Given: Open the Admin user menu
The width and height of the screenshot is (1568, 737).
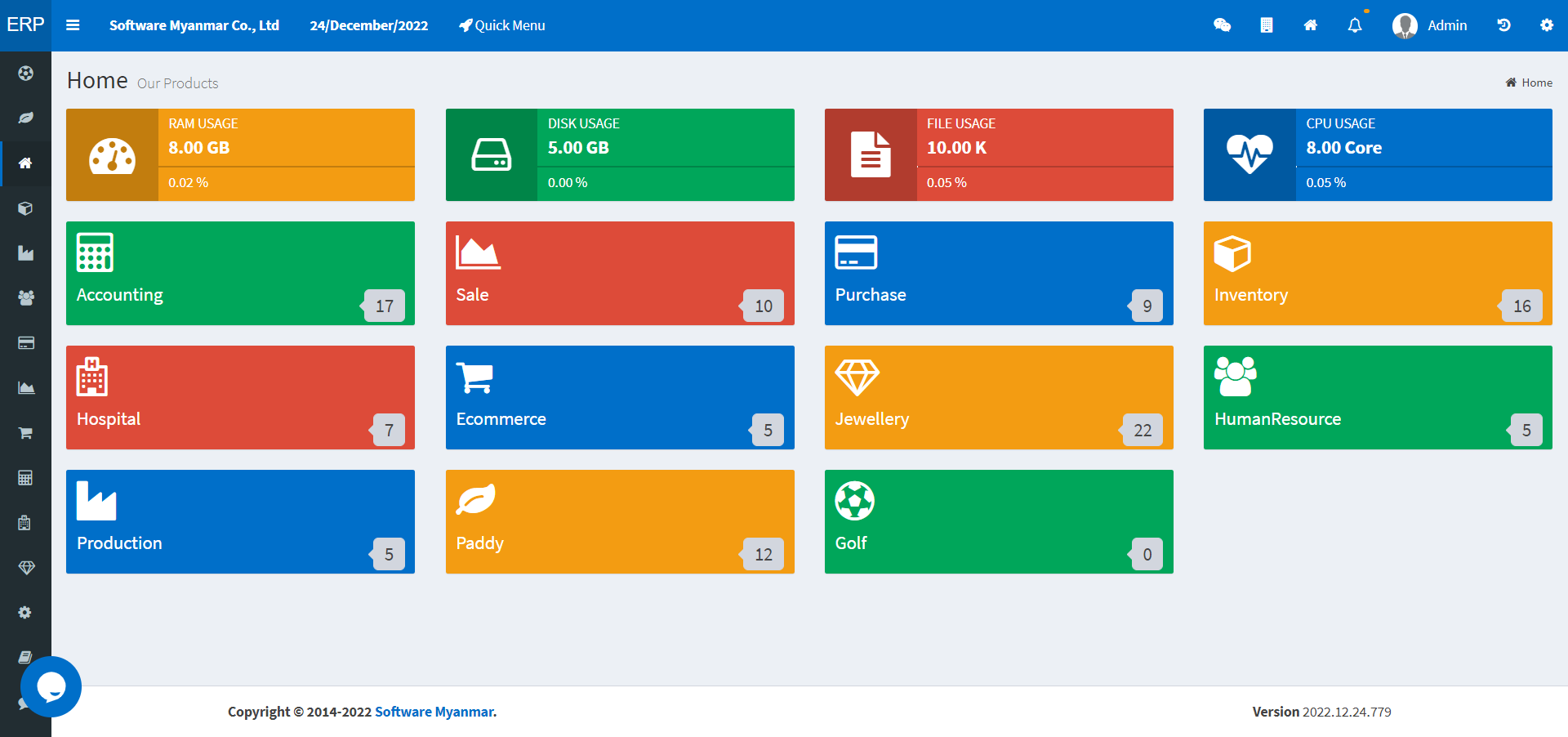Looking at the screenshot, I should 1430,25.
